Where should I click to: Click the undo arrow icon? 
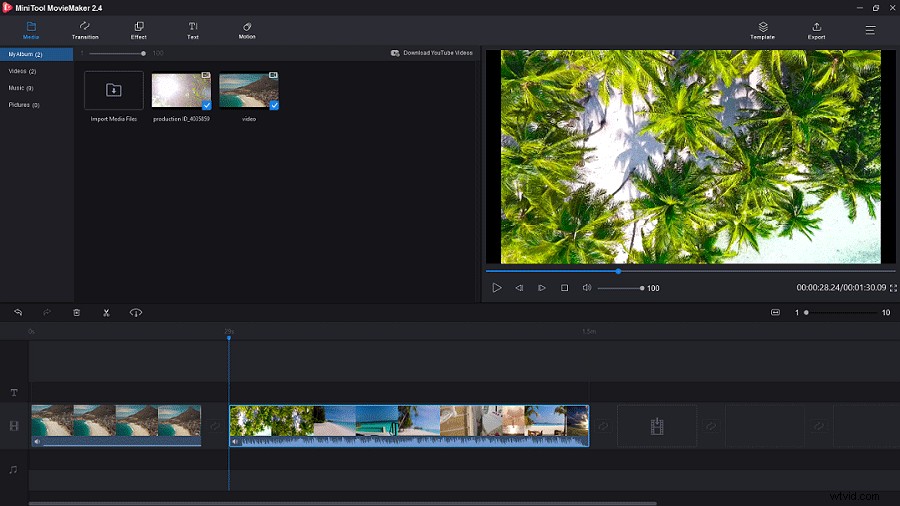click(18, 313)
